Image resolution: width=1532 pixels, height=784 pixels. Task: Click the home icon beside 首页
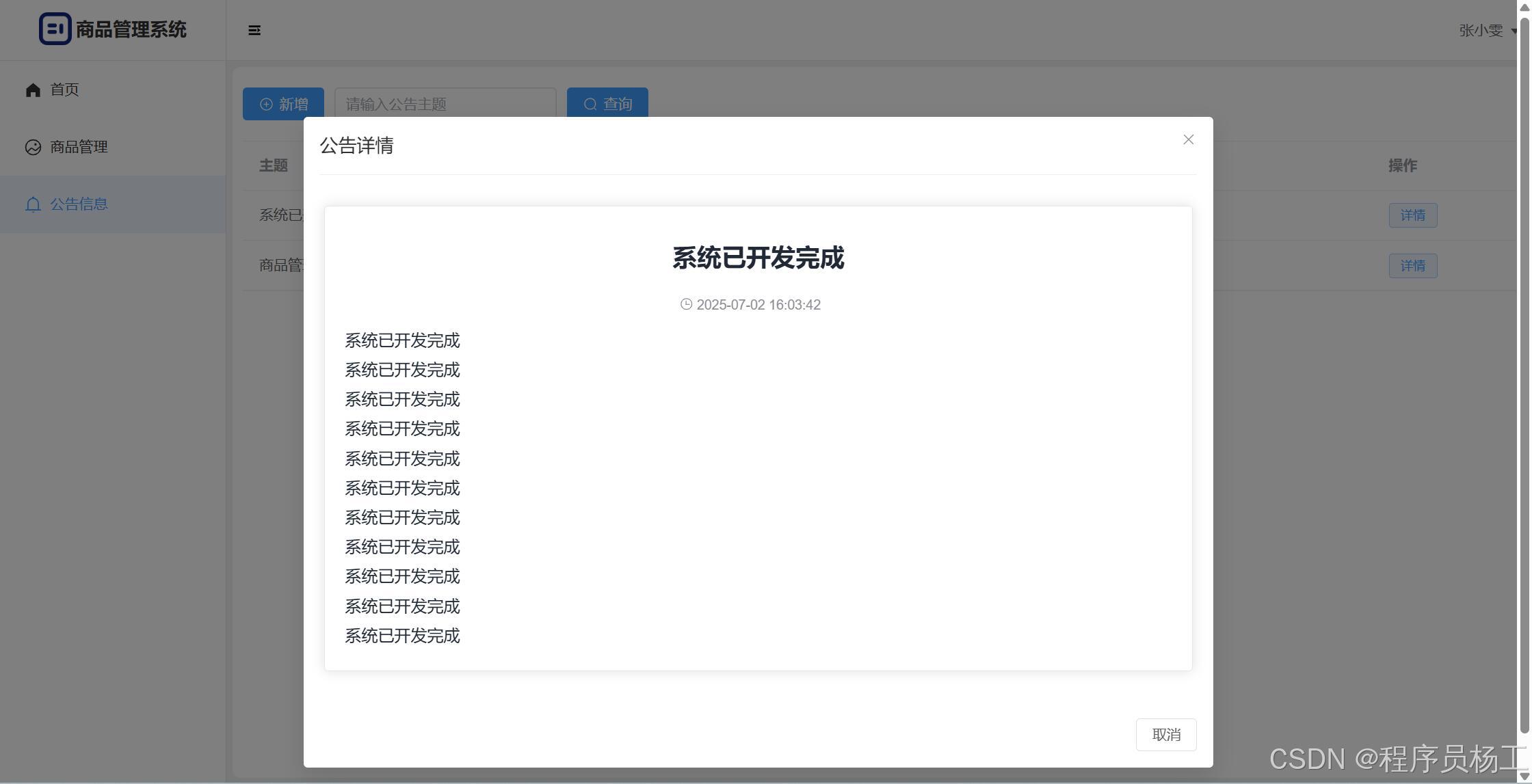point(33,90)
